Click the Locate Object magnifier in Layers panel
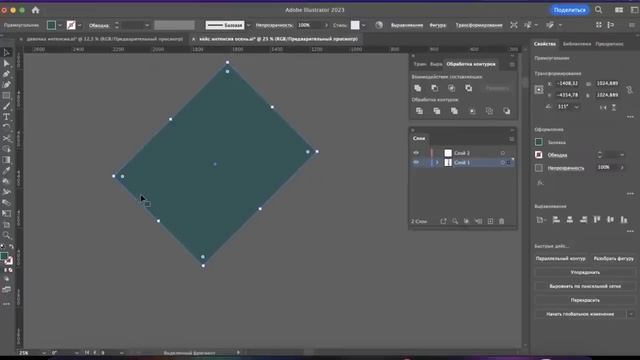The height and width of the screenshot is (360, 640). tap(455, 221)
